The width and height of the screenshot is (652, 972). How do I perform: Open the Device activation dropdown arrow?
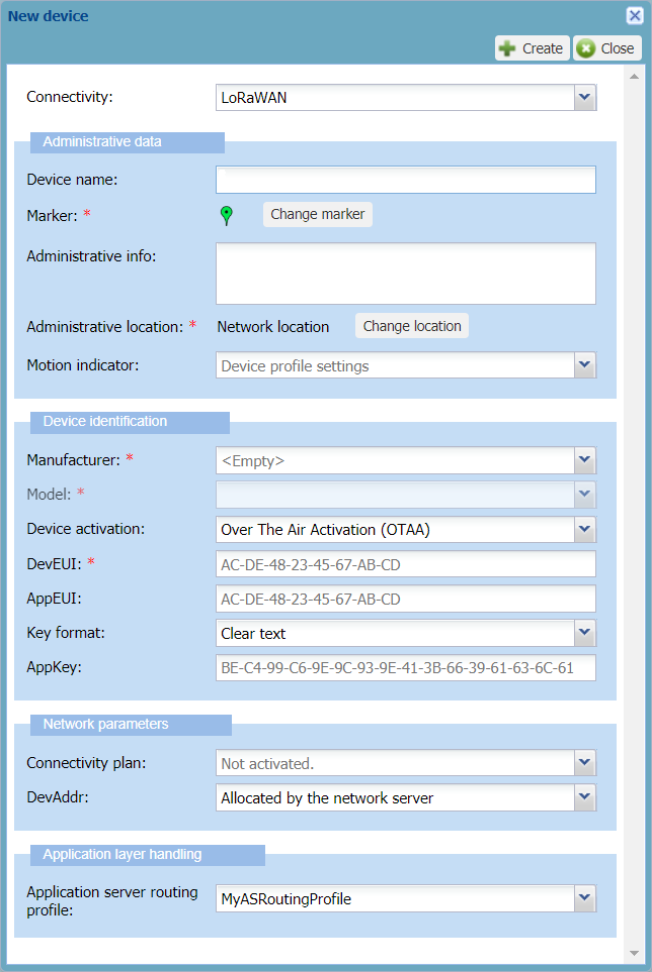pyautogui.click(x=584, y=529)
